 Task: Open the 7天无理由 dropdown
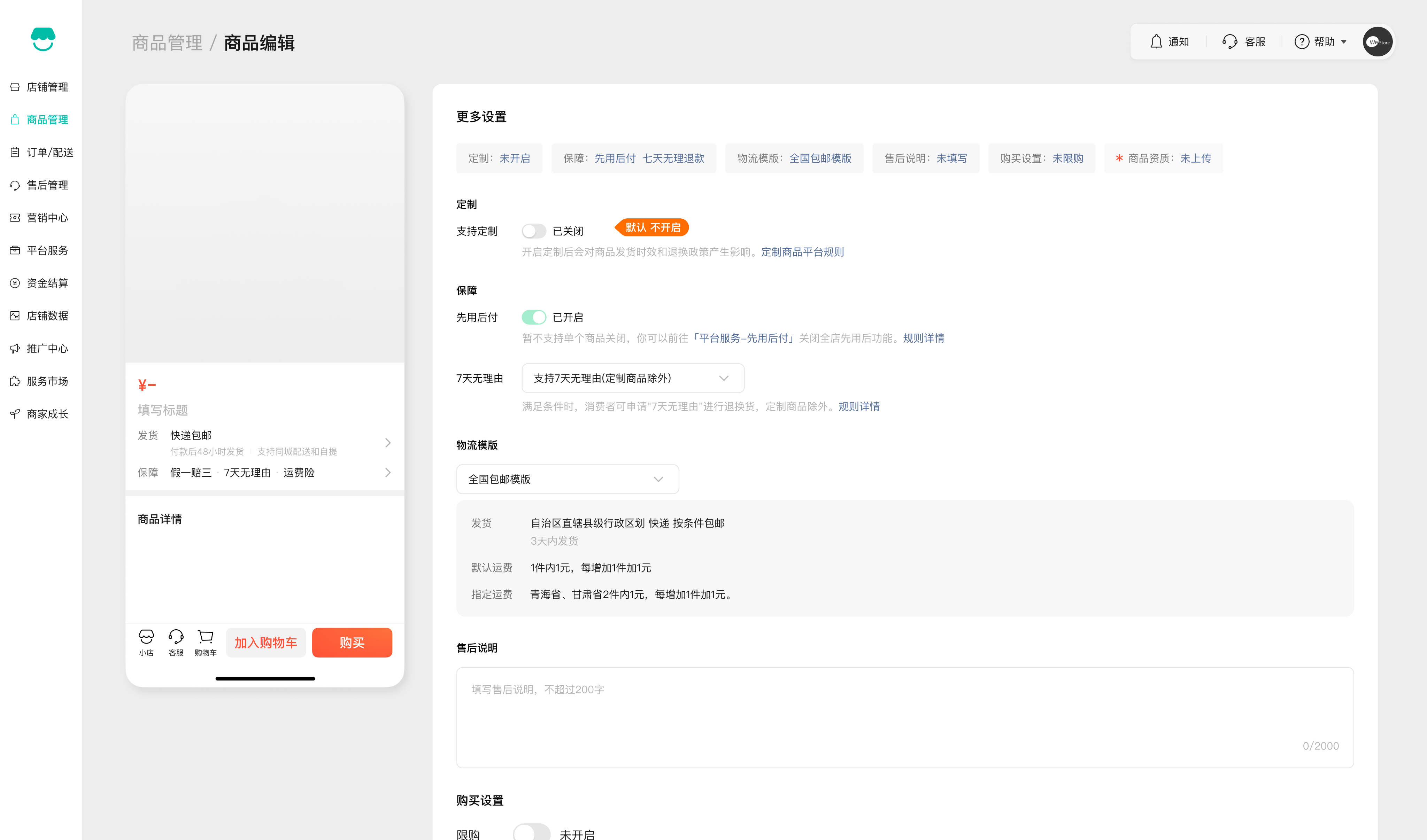[x=633, y=378]
